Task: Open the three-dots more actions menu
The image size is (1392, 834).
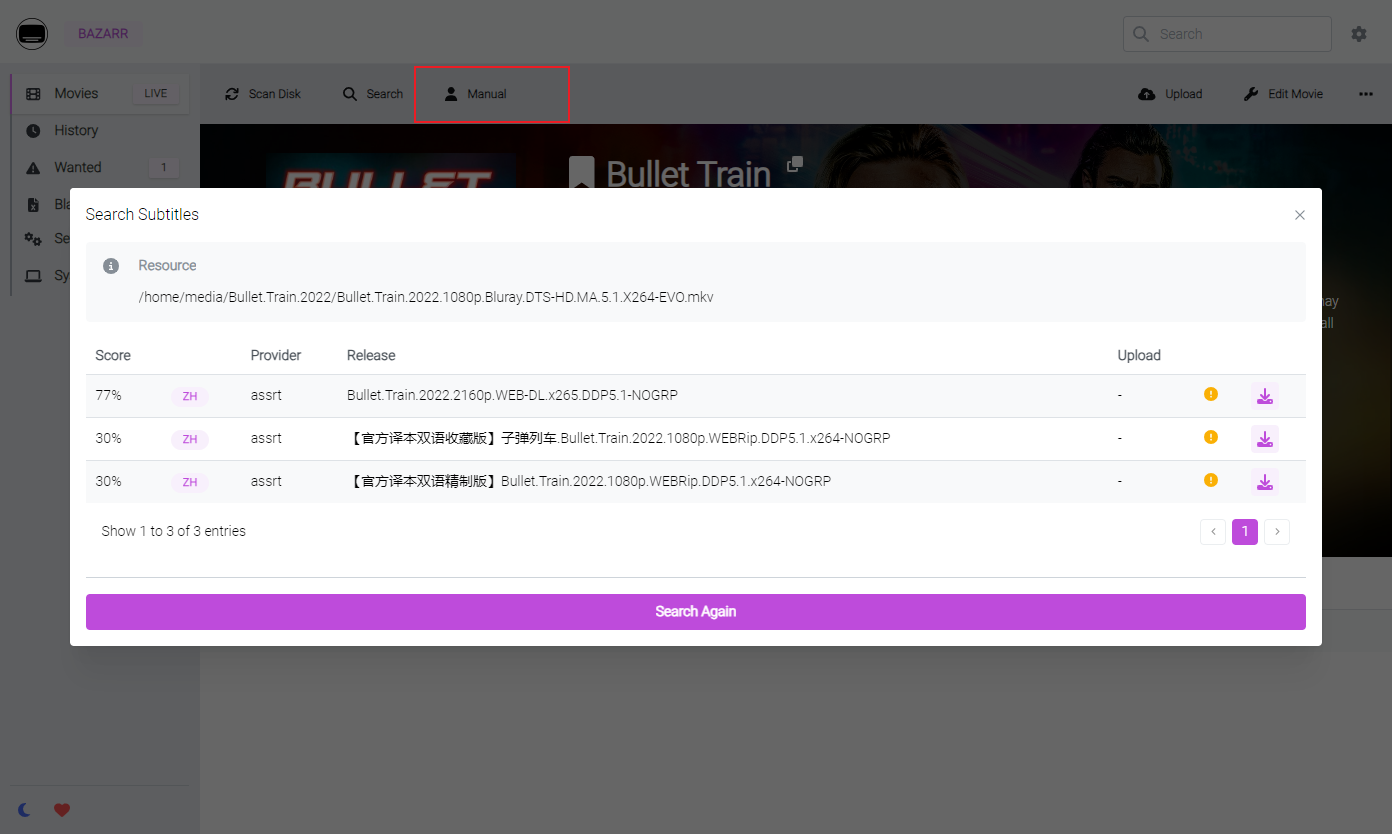Action: tap(1366, 94)
